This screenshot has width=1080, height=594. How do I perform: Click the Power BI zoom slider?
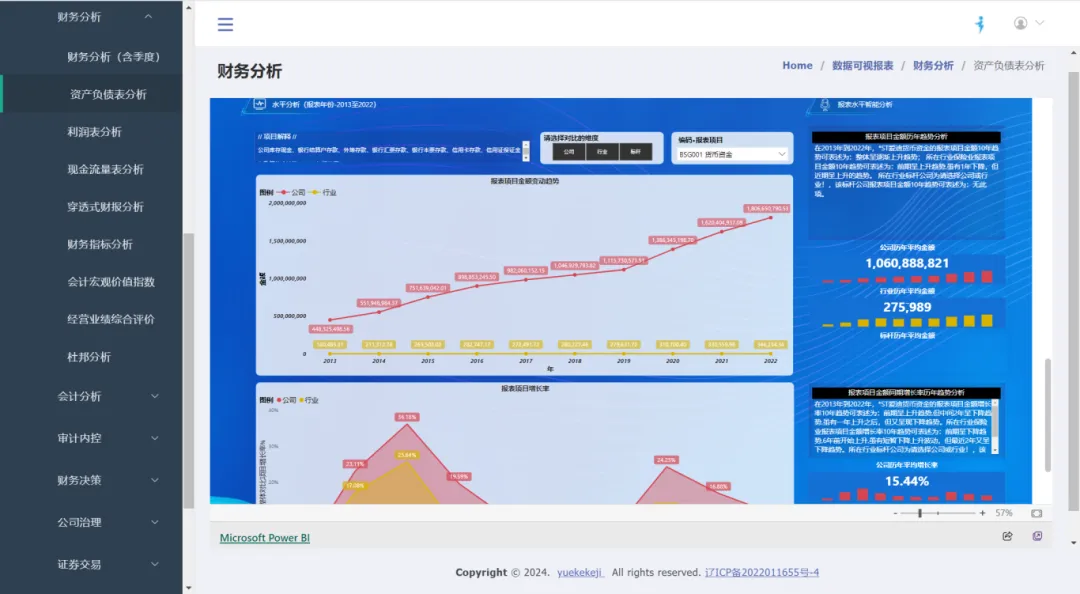pyautogui.click(x=938, y=513)
